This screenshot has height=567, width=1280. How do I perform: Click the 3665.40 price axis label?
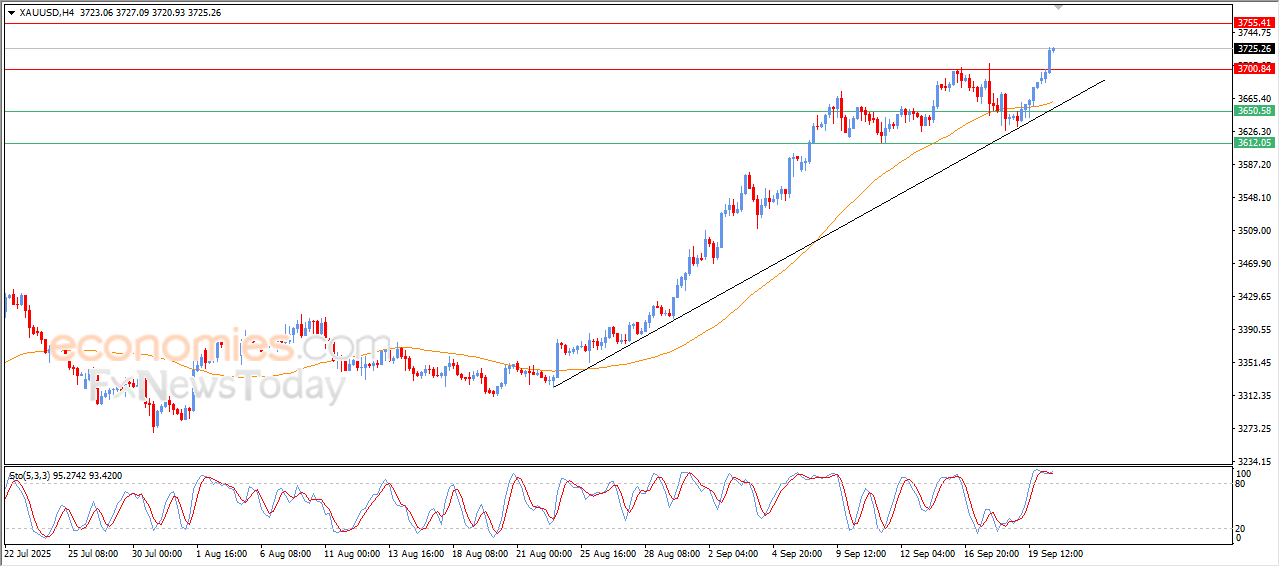(1253, 98)
